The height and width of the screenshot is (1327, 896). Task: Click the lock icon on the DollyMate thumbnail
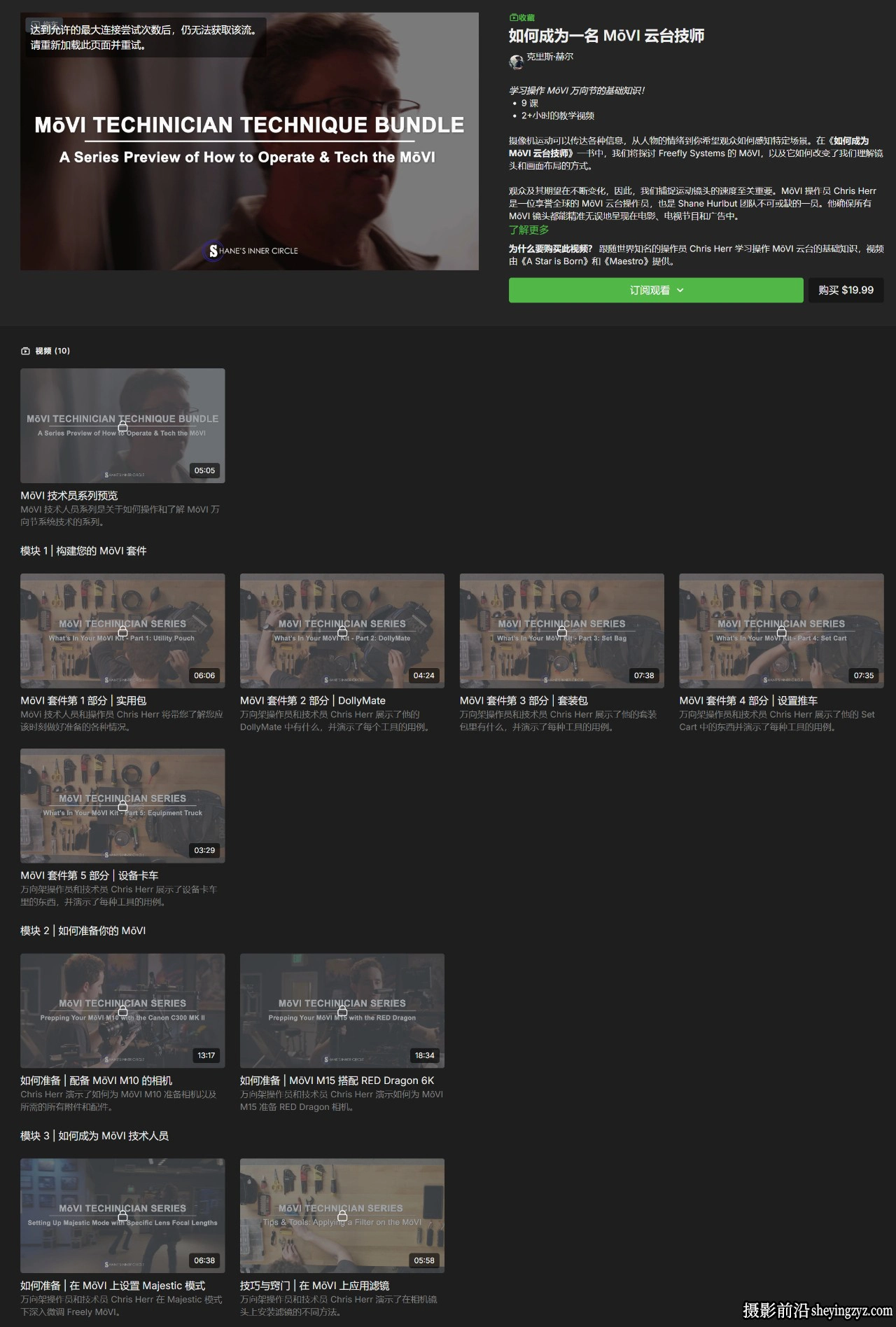click(x=342, y=631)
